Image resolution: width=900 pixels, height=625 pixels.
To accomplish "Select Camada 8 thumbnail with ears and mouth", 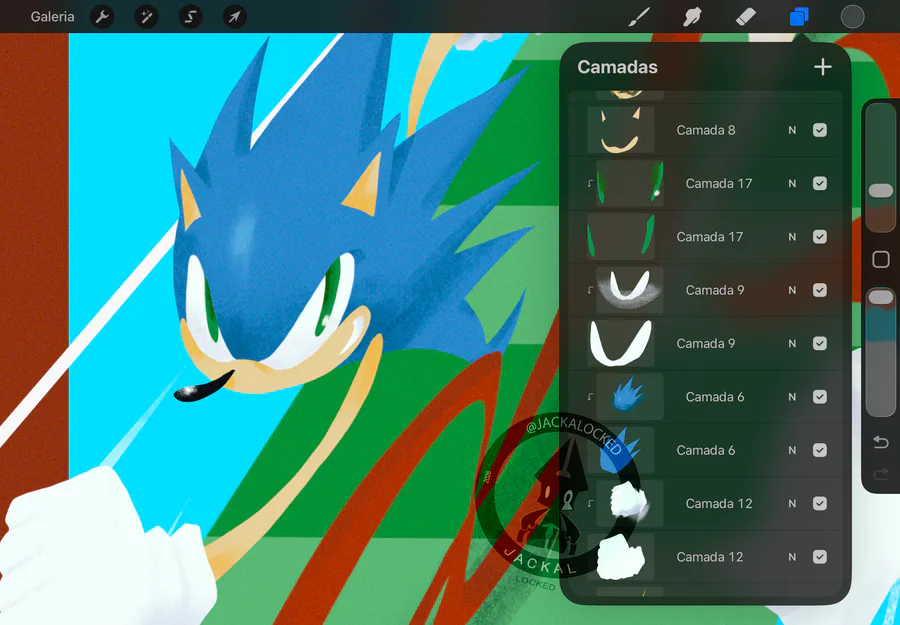I will coord(620,130).
